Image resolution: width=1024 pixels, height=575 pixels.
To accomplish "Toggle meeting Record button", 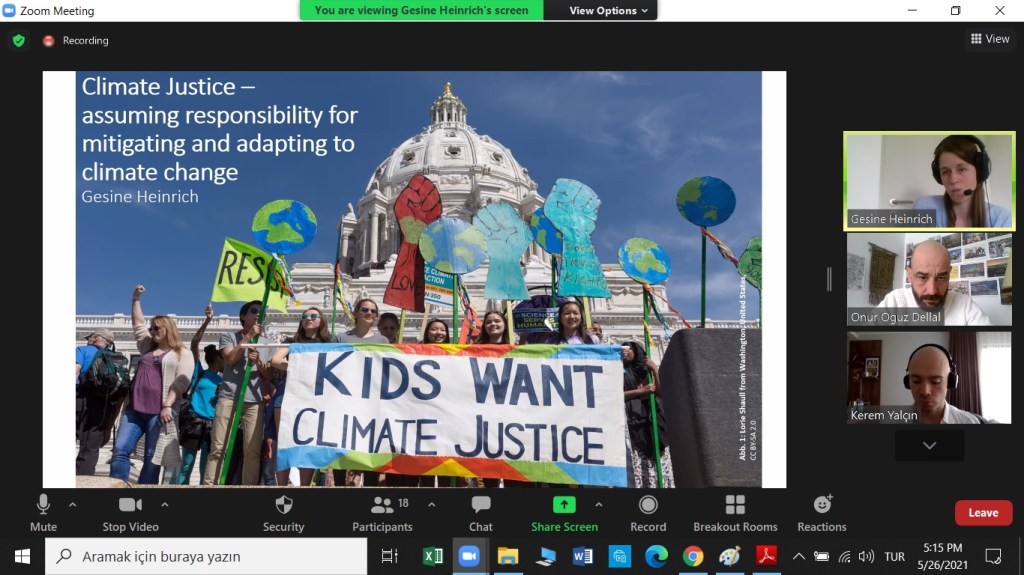I will point(648,505).
